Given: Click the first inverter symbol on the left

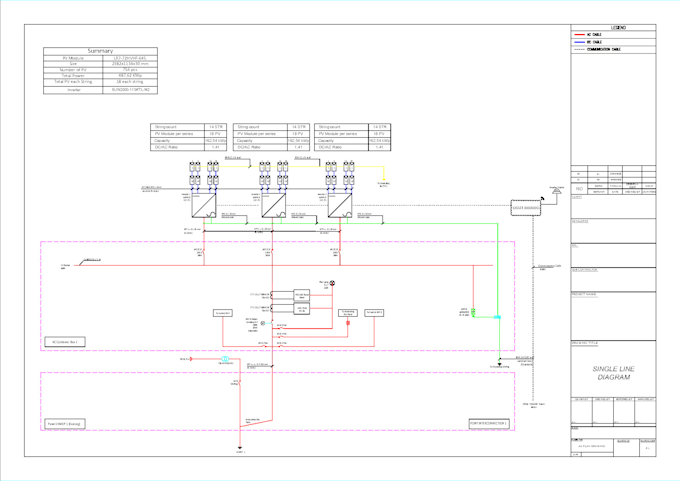Looking at the screenshot, I should pos(204,206).
